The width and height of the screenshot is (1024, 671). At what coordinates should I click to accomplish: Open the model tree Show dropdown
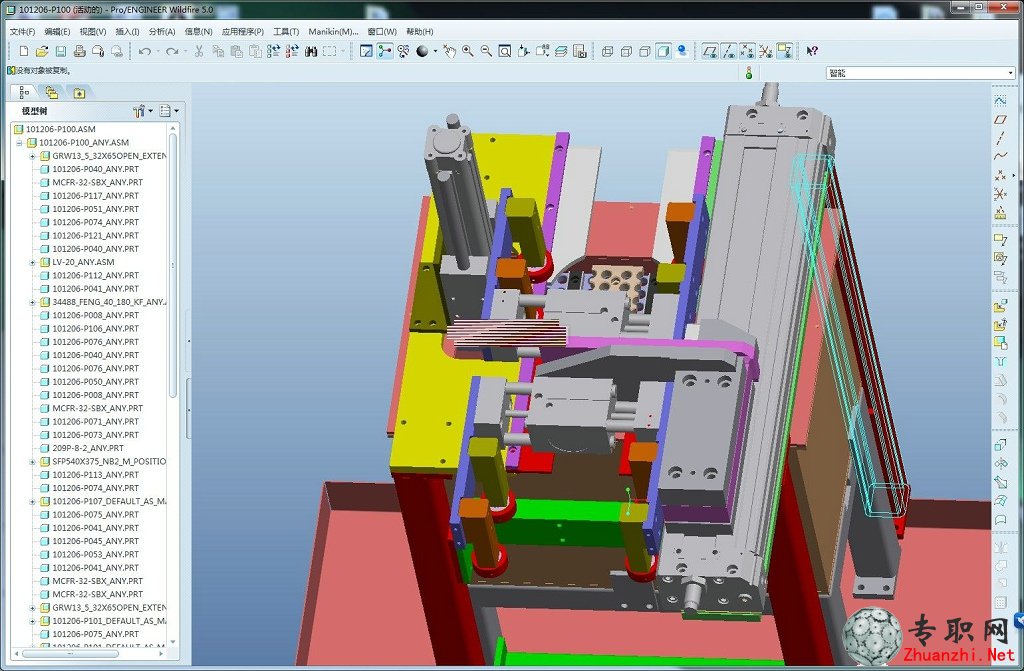[168, 111]
